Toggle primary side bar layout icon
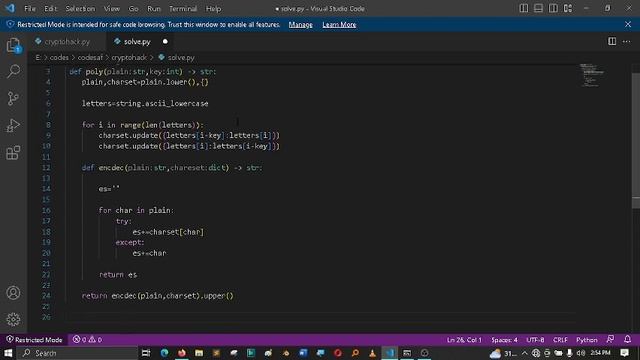640x360 pixels. coord(524,8)
